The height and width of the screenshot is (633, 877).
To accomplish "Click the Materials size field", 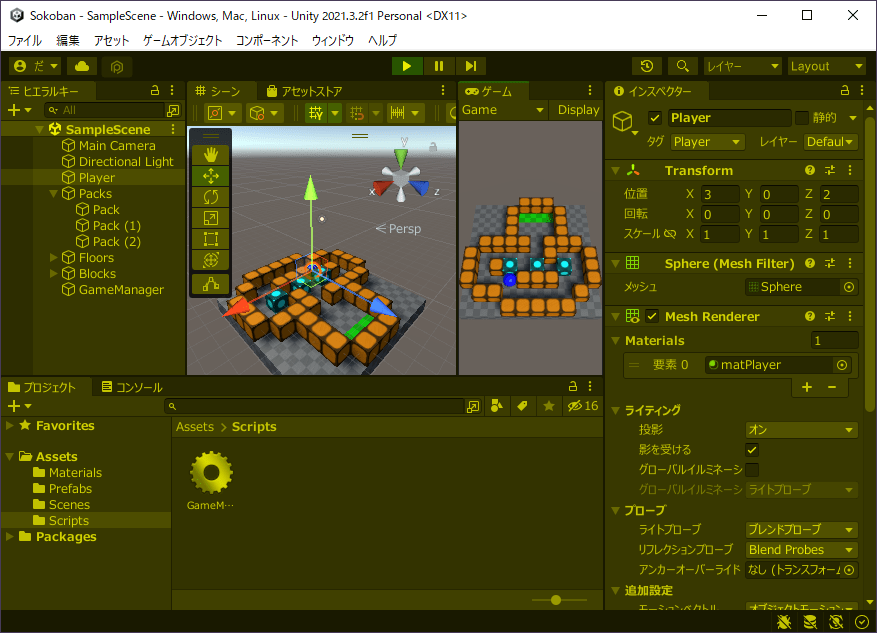I will coord(834,341).
